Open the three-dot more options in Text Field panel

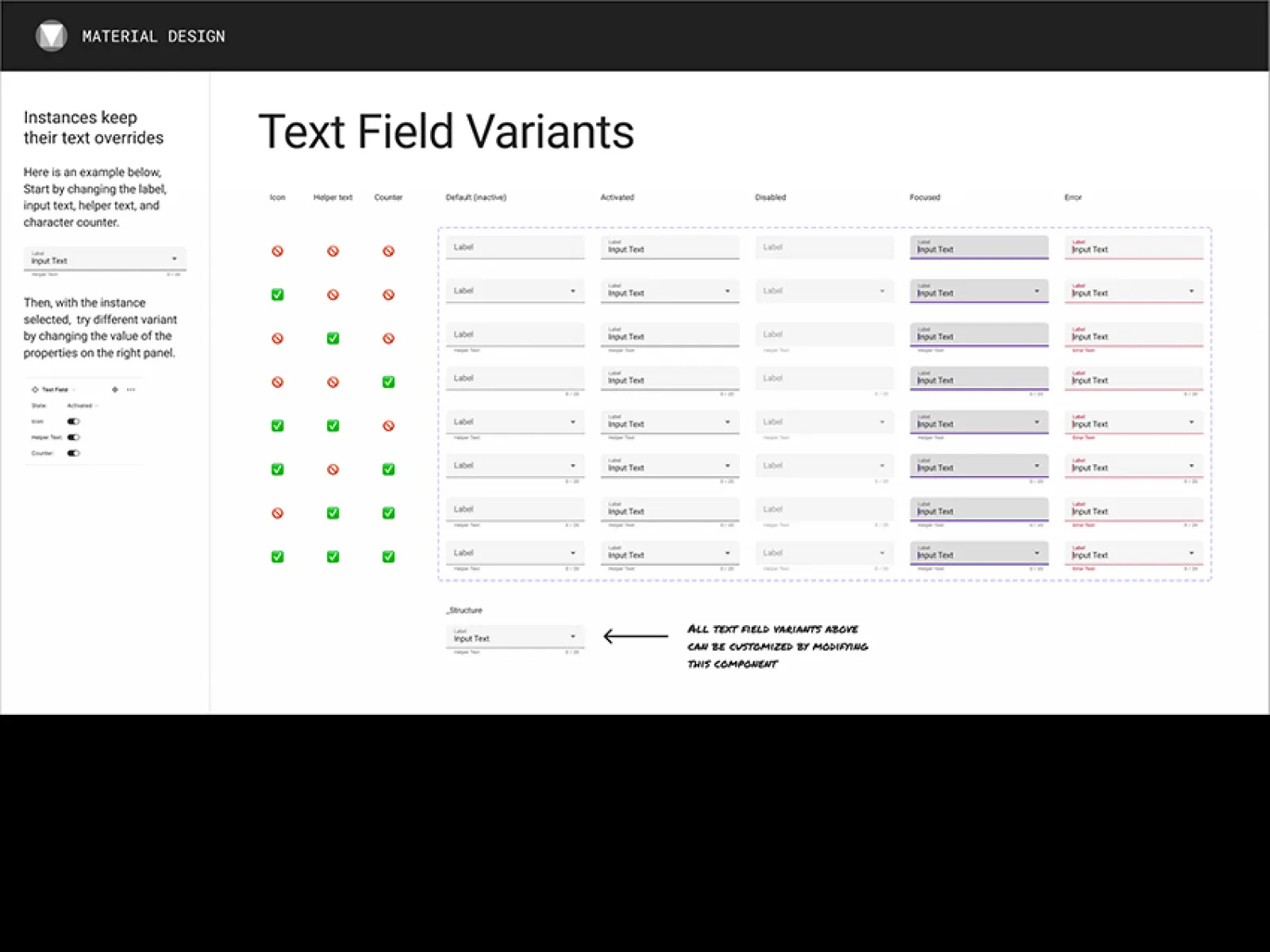click(131, 390)
